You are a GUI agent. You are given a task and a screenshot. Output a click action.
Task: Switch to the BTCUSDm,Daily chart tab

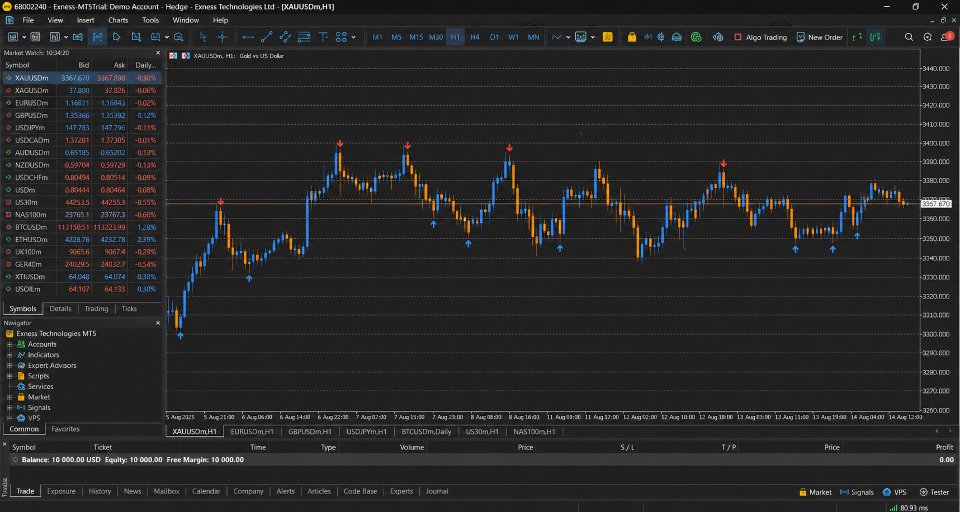pos(426,431)
